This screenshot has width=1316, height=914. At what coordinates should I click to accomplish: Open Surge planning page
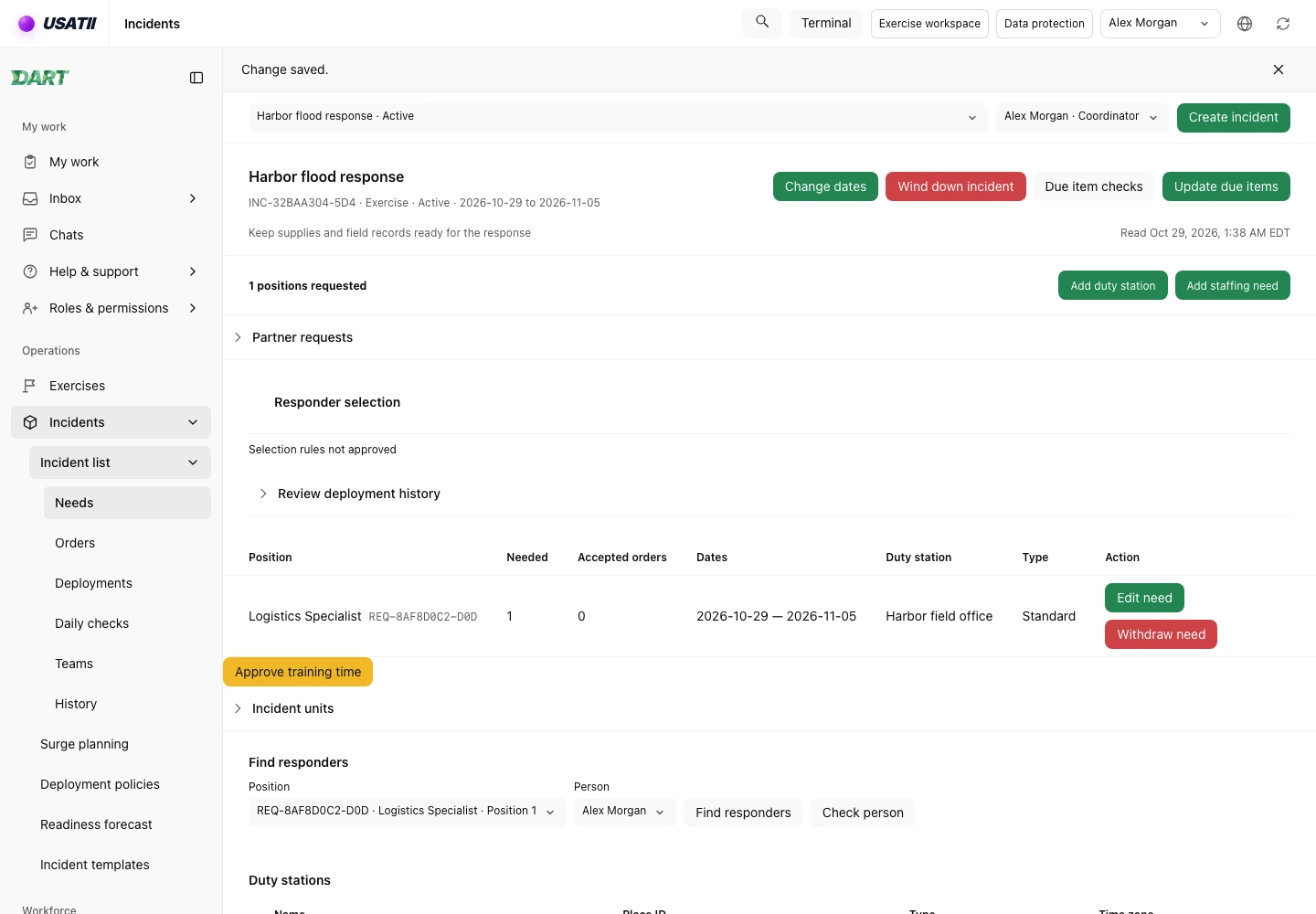120,744
